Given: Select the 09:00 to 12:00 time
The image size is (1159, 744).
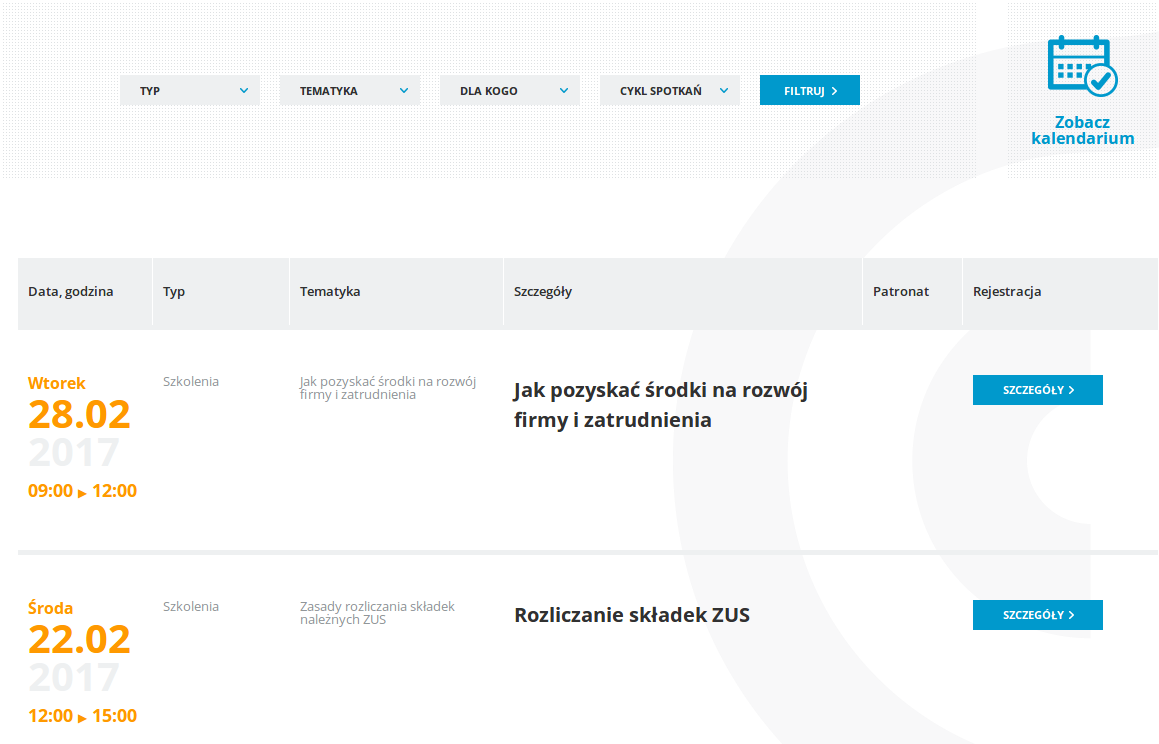Looking at the screenshot, I should (82, 491).
